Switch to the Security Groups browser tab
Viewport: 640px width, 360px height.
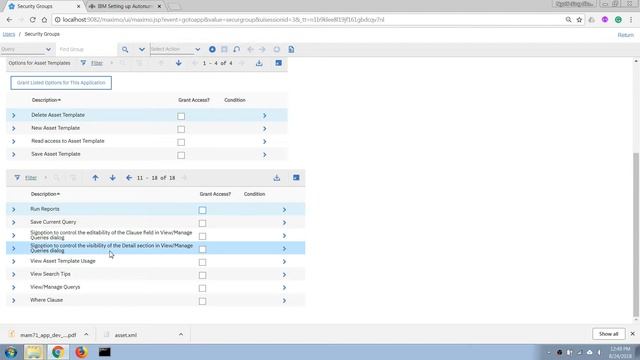click(44, 6)
